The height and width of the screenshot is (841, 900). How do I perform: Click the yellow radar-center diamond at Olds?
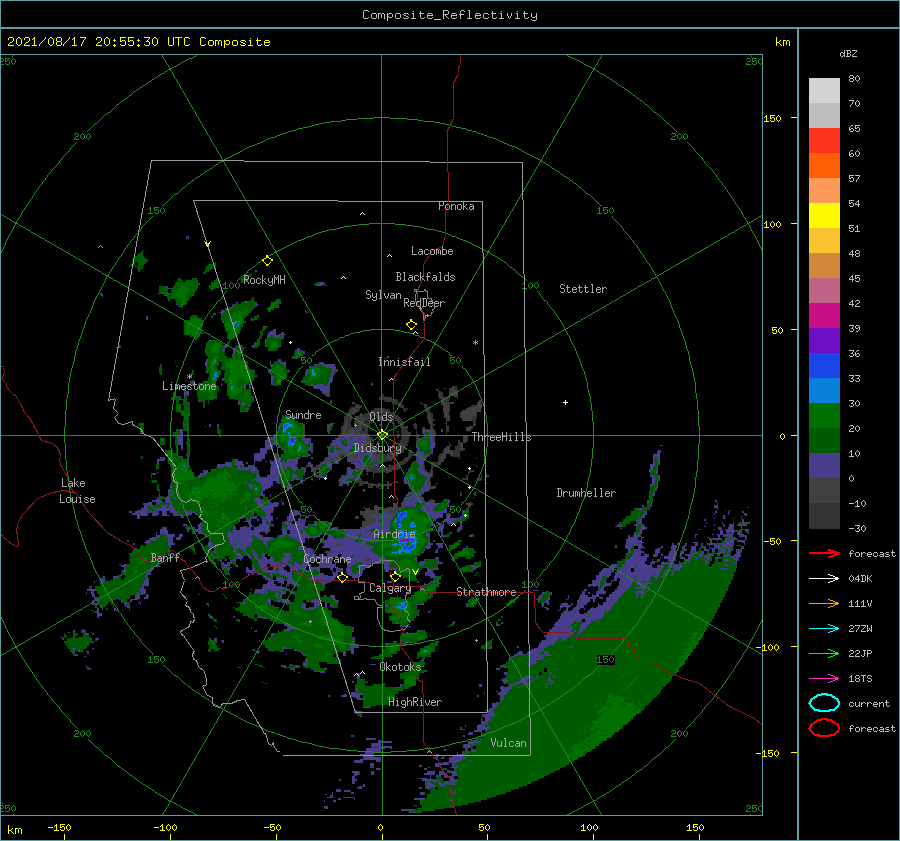click(382, 435)
